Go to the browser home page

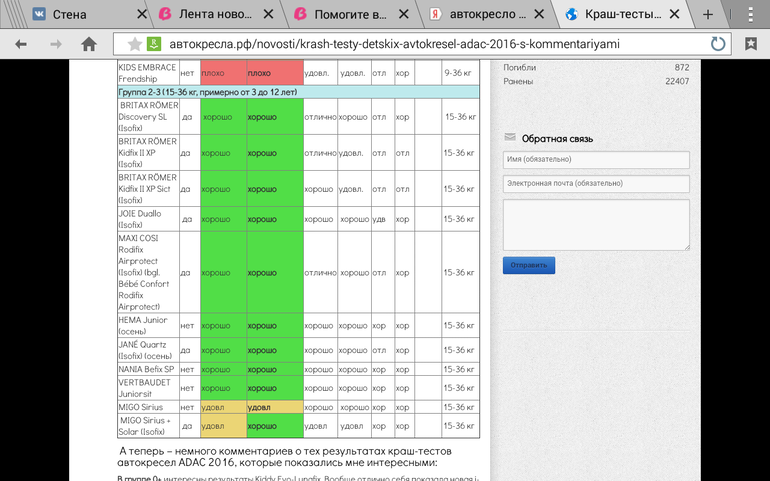pyautogui.click(x=89, y=44)
